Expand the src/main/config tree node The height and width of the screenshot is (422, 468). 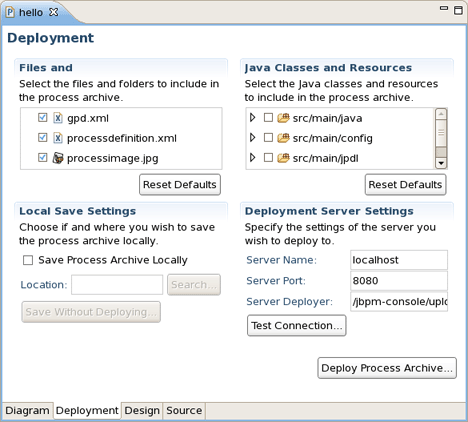pos(253,138)
